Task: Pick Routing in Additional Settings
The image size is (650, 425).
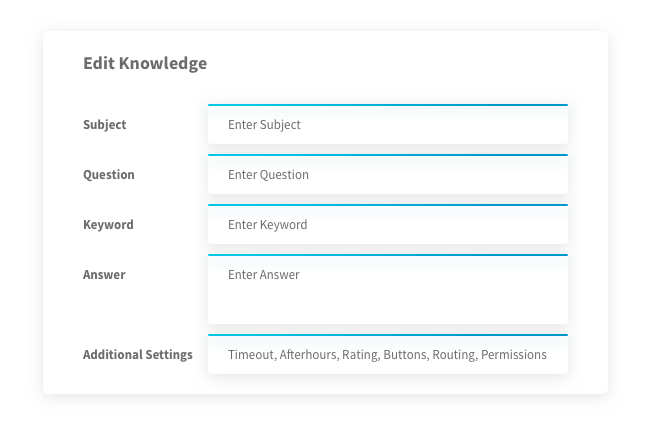Action: [x=453, y=355]
